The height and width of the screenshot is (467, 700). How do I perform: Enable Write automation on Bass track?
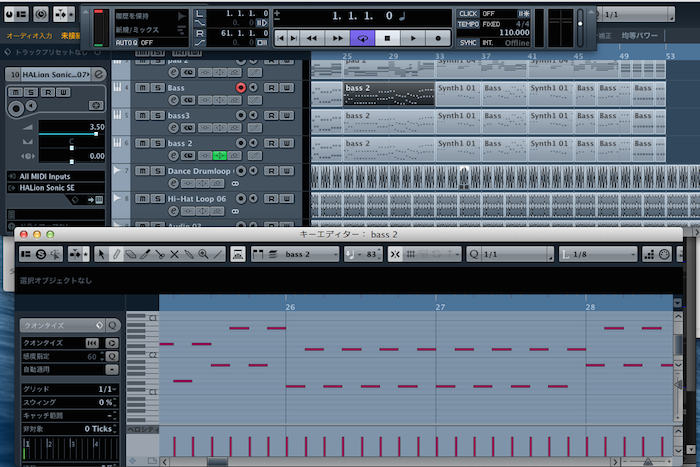(x=287, y=88)
